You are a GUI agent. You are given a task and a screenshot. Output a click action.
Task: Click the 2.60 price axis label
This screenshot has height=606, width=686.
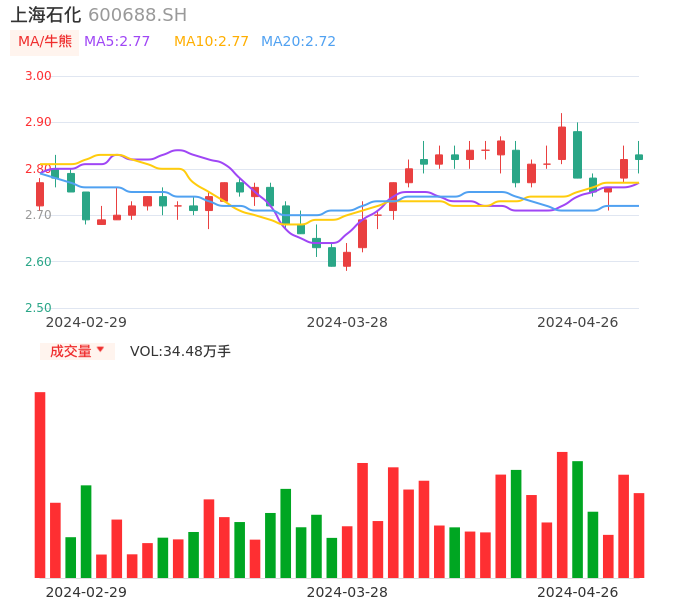pyautogui.click(x=38, y=262)
